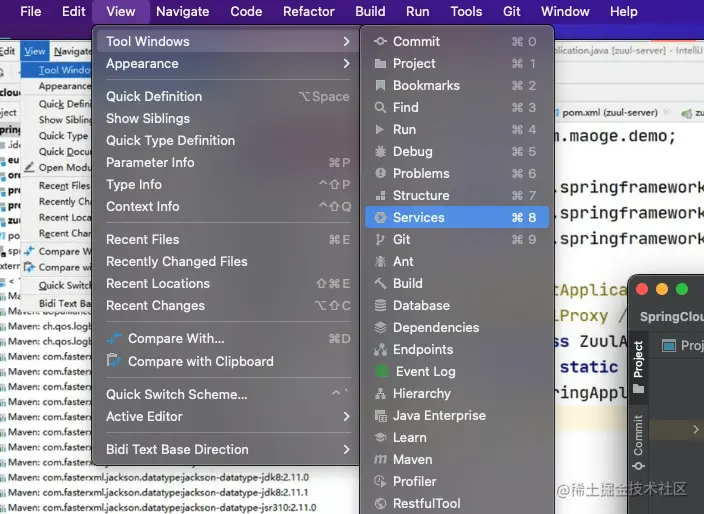Viewport: 704px width, 514px height.
Task: Click the Compare With arrows icon
Action: click(x=114, y=338)
